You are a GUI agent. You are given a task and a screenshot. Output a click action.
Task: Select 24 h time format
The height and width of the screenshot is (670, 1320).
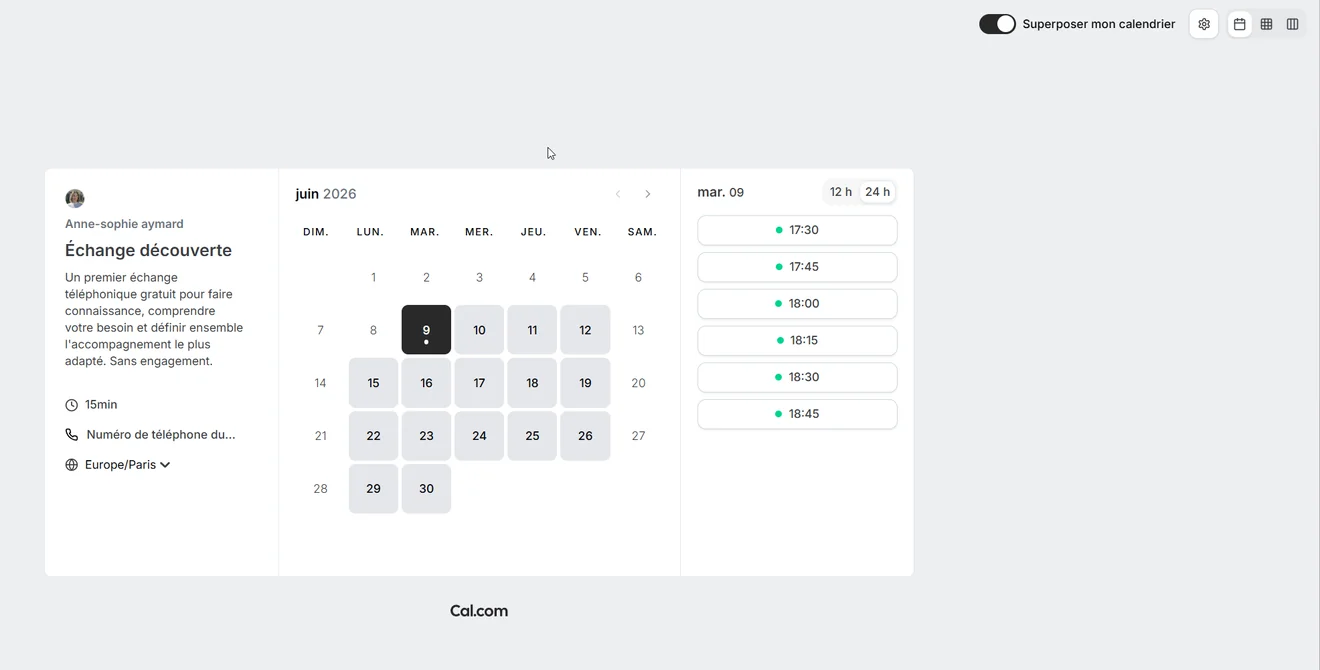coord(878,192)
